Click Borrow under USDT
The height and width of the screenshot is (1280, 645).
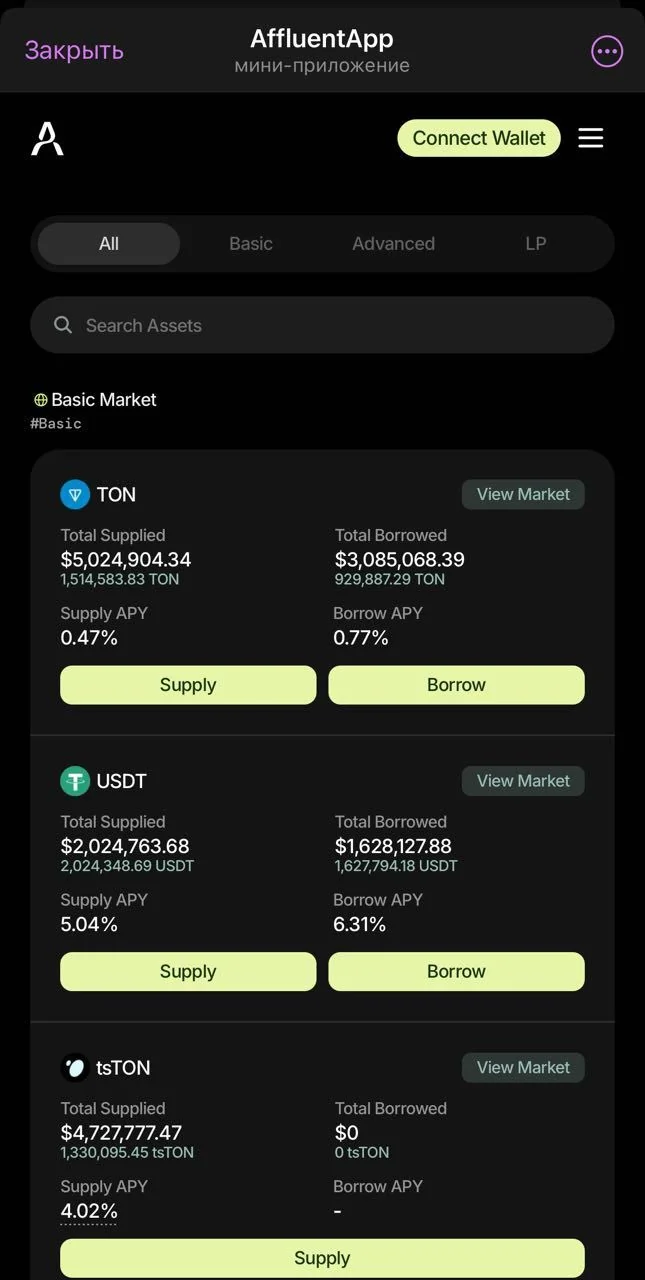click(456, 971)
